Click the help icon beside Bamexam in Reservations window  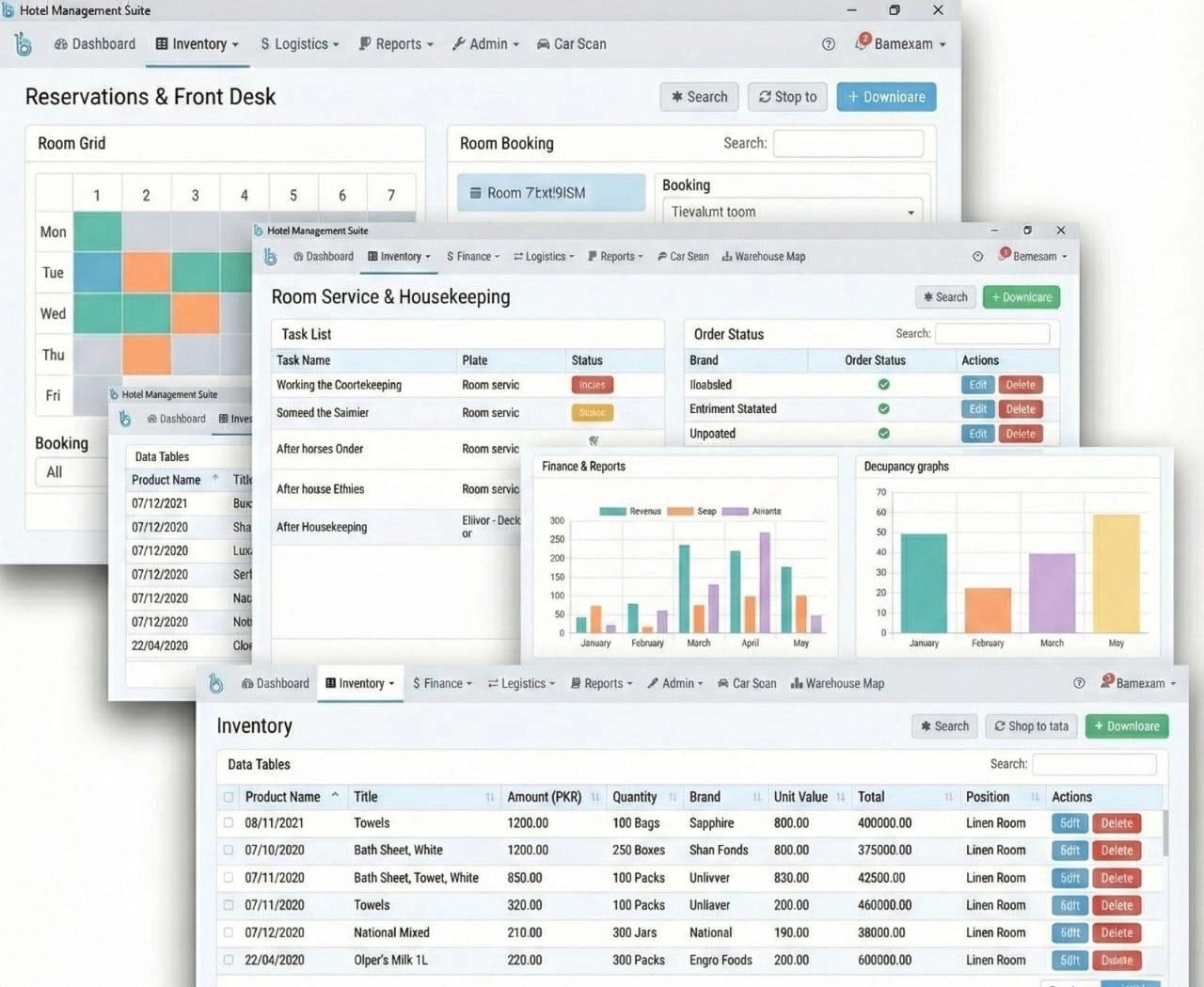click(x=828, y=44)
